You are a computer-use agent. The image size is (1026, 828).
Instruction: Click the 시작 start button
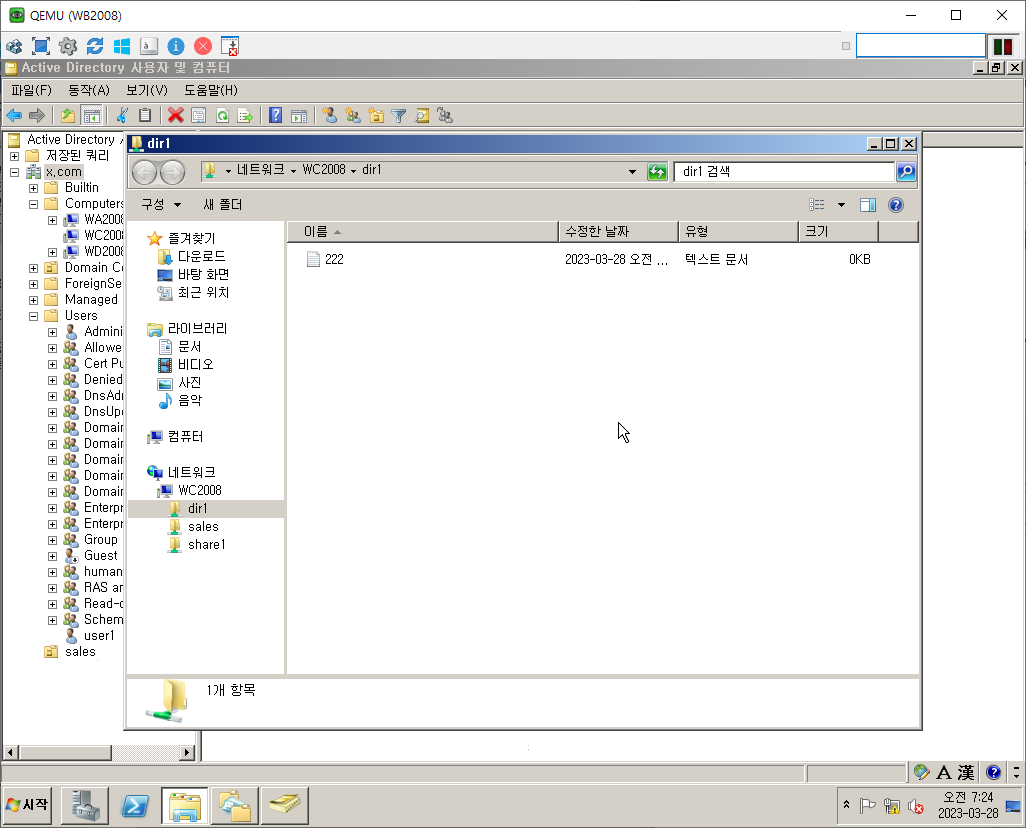[28, 805]
